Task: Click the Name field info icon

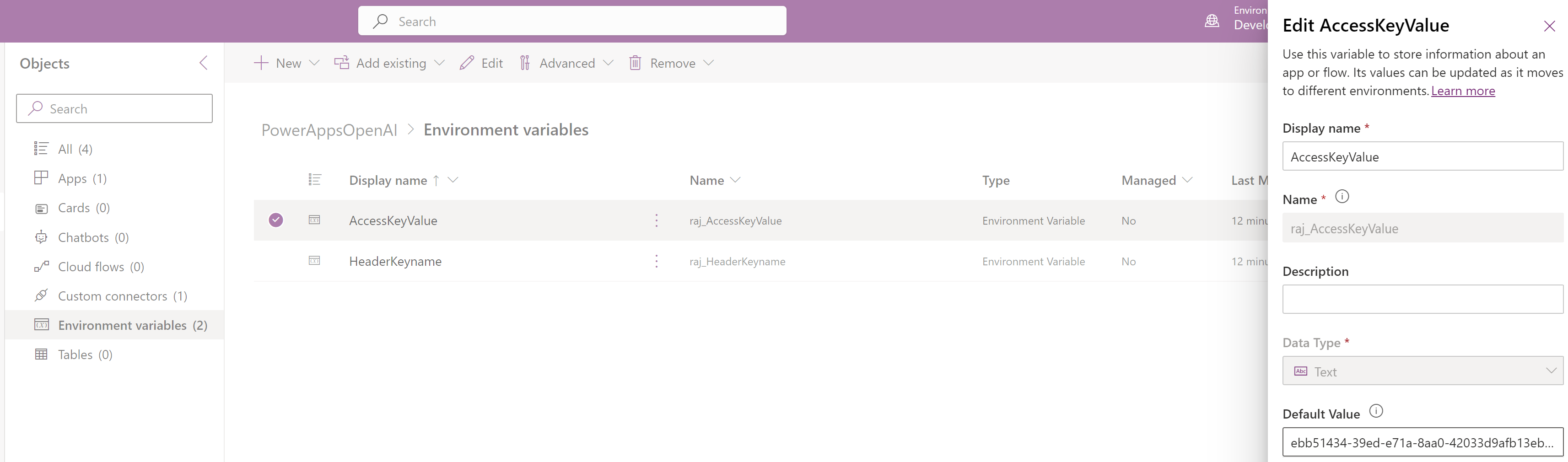Action: click(x=1342, y=197)
